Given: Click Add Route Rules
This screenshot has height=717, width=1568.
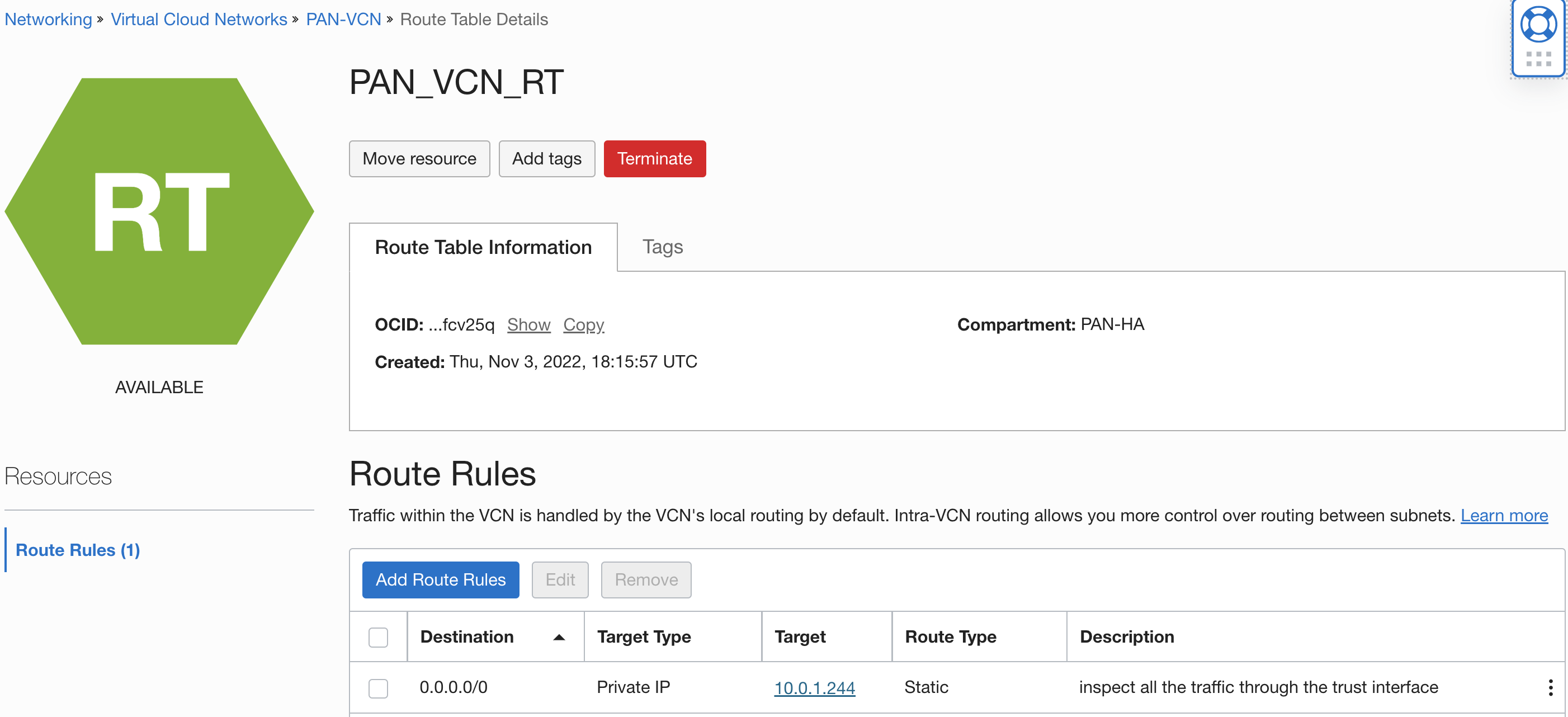Looking at the screenshot, I should 440,579.
